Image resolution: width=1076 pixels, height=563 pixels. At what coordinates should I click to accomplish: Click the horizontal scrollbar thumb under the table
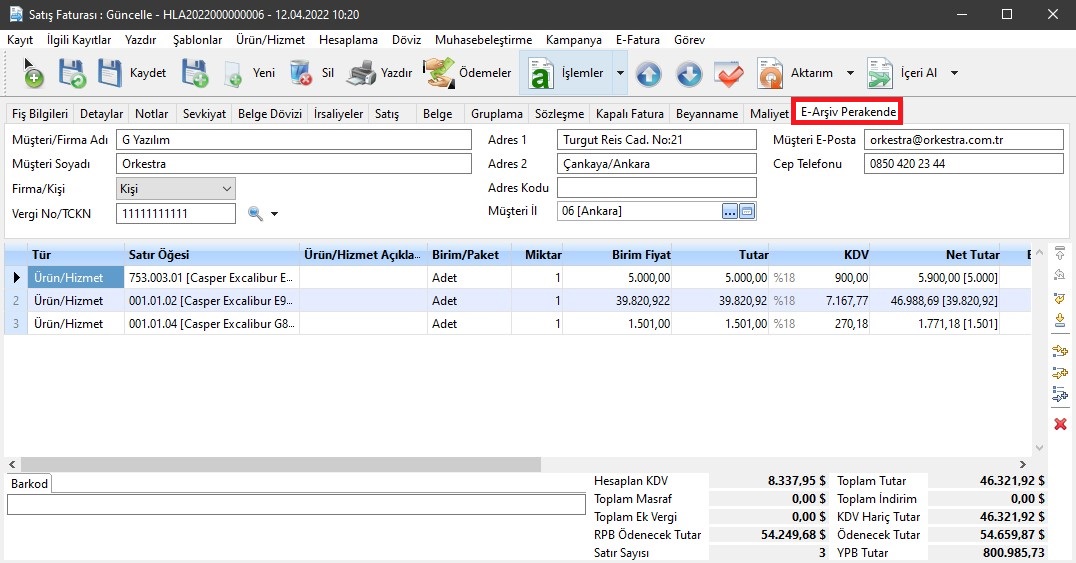coord(281,465)
